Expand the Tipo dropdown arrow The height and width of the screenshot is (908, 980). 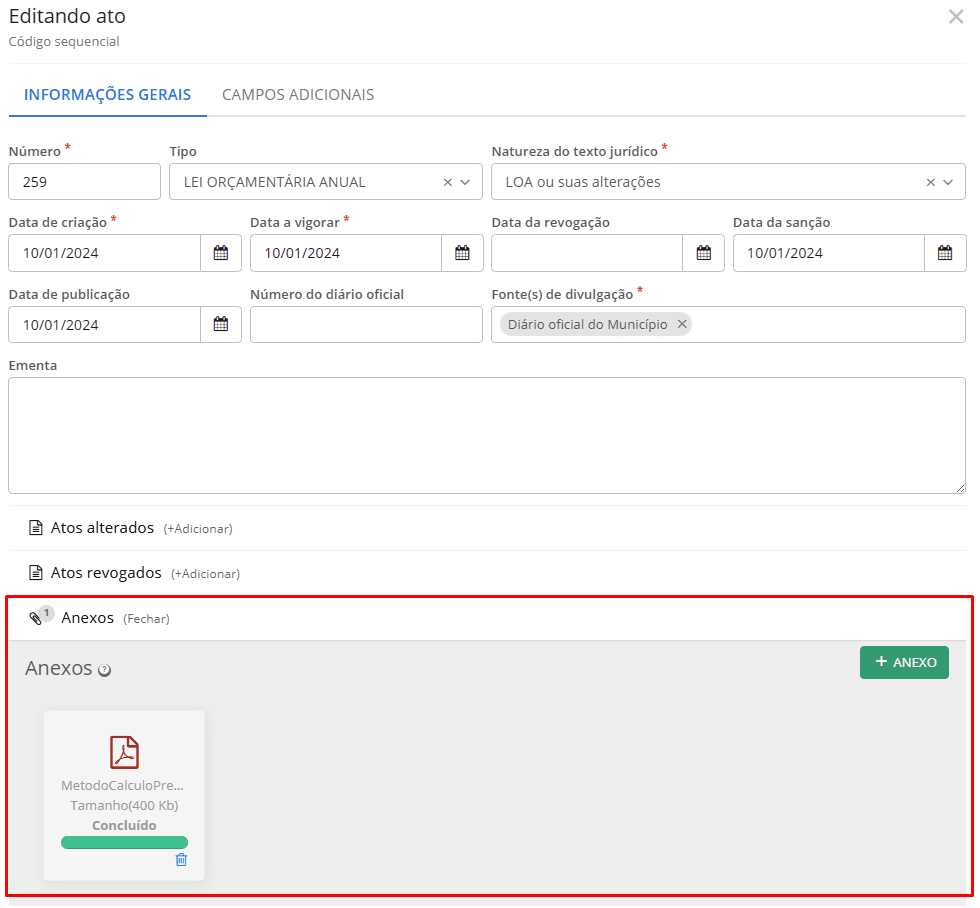click(x=465, y=182)
